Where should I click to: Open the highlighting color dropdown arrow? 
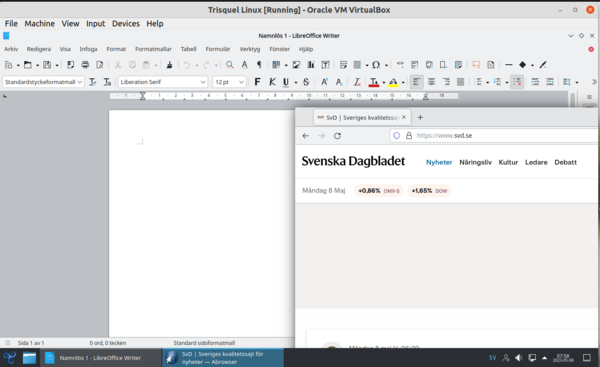(x=403, y=82)
